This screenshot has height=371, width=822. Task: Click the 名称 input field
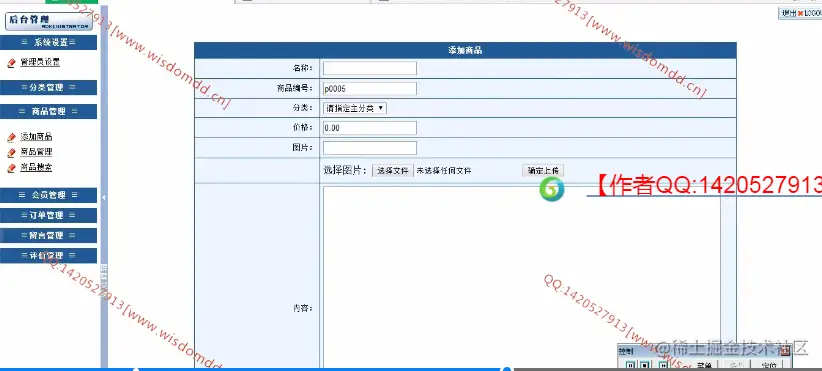(x=370, y=68)
